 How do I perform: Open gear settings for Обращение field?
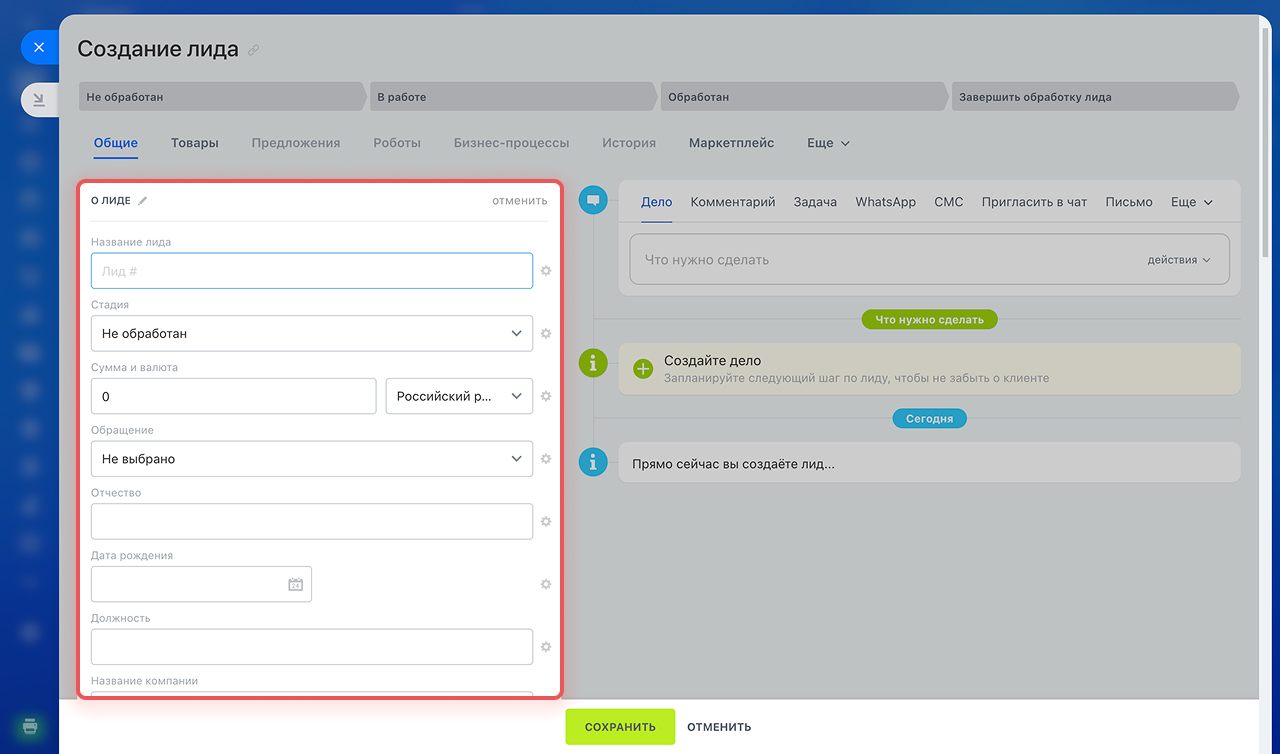pos(546,459)
